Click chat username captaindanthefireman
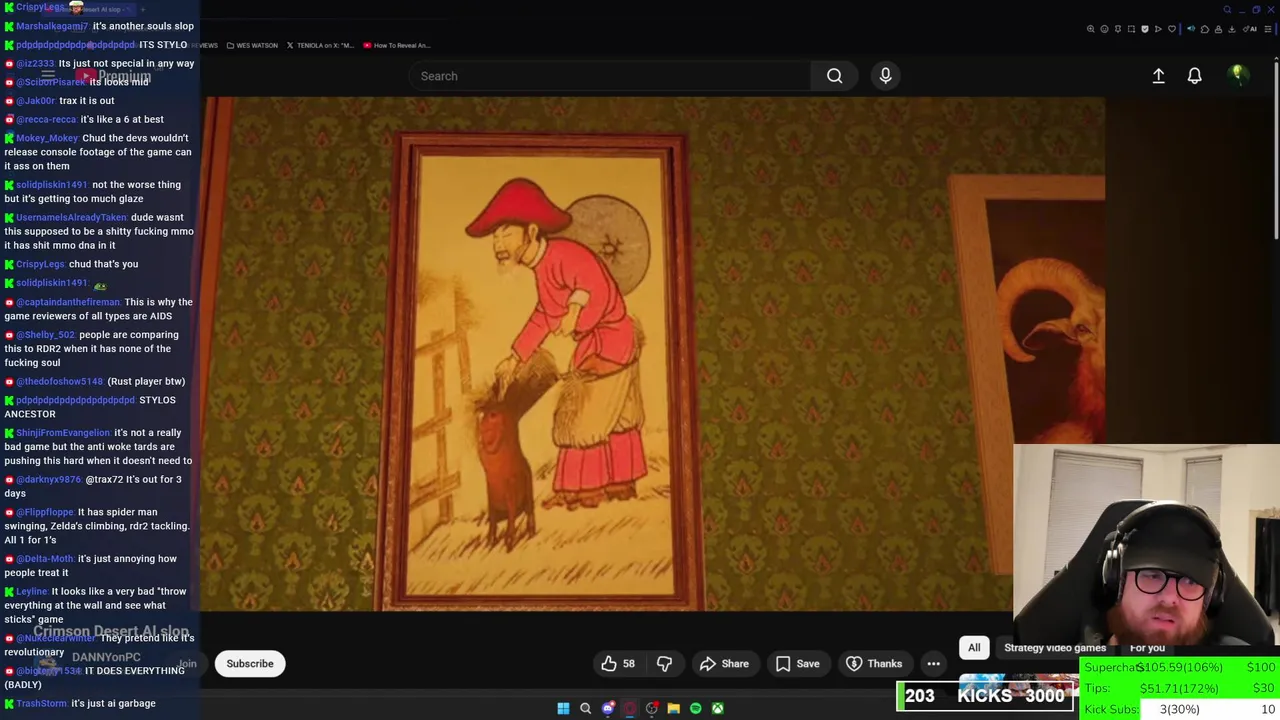This screenshot has width=1280, height=720. tap(68, 302)
